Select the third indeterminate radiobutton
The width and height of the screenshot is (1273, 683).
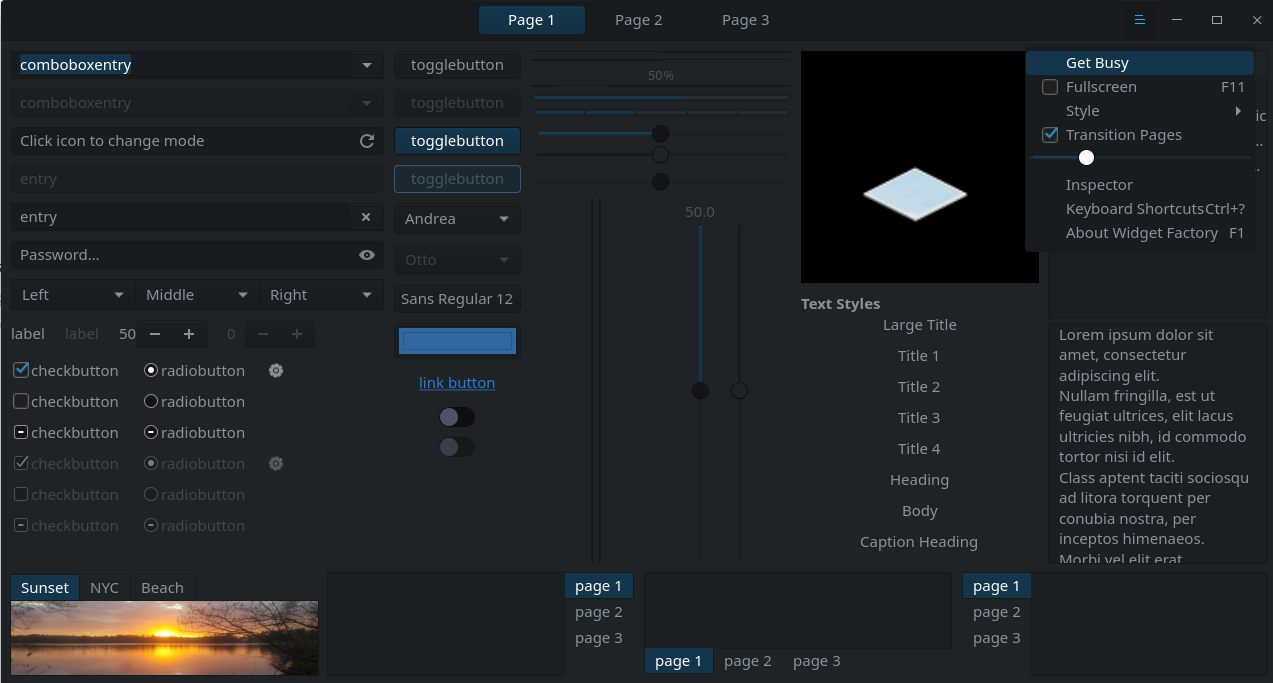click(x=151, y=433)
